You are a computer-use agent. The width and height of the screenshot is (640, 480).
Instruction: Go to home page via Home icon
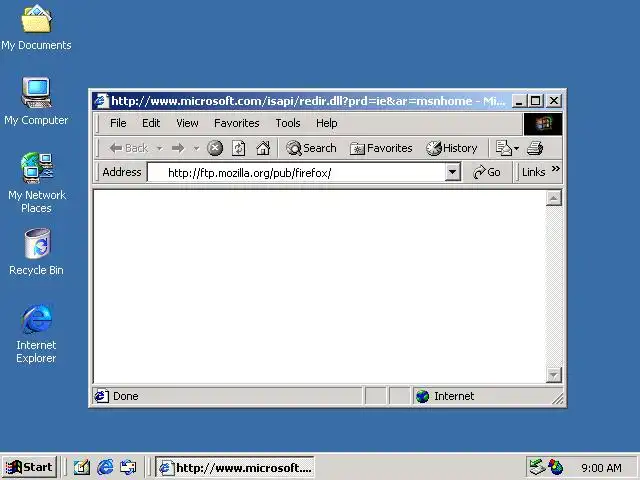click(x=263, y=148)
